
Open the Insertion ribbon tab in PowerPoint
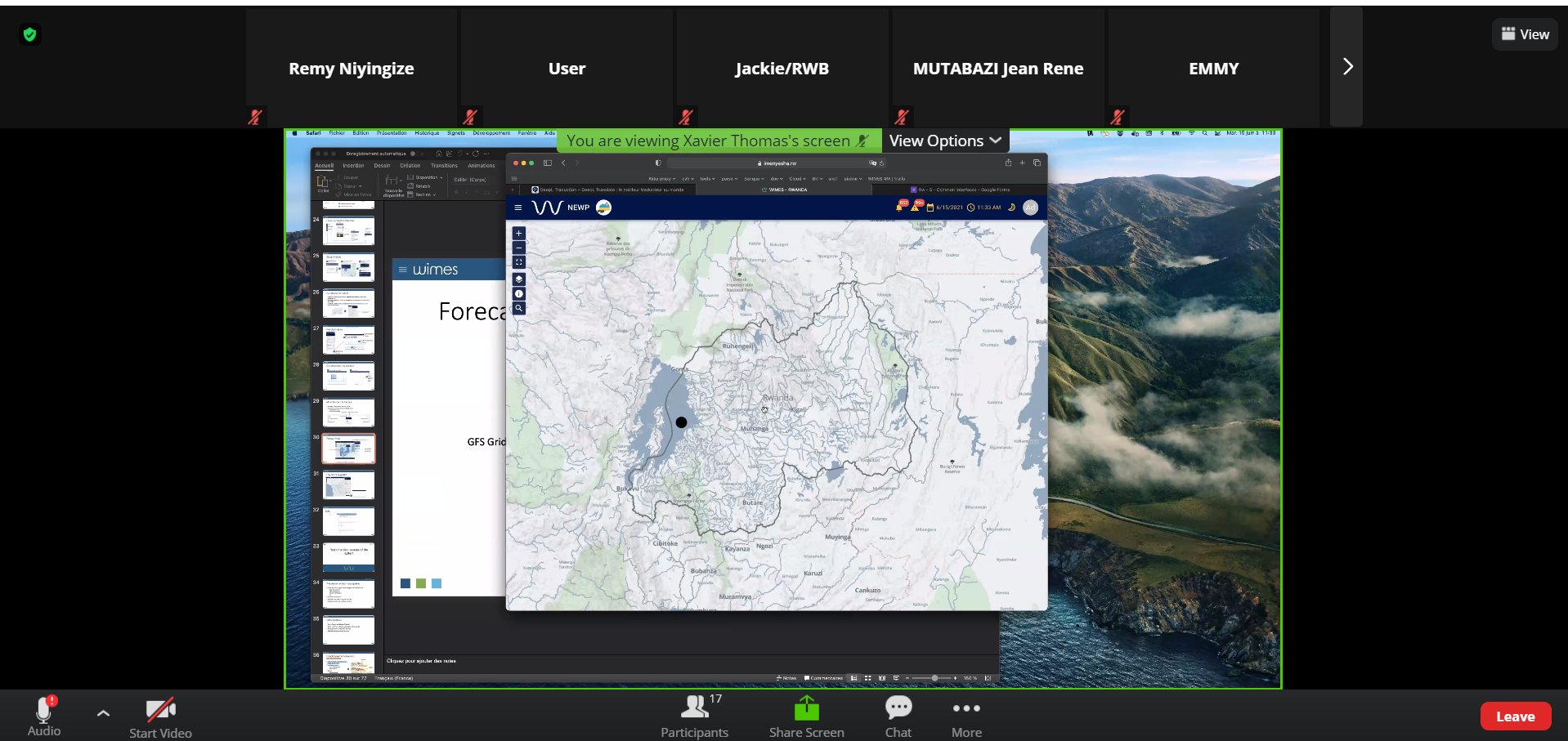(x=353, y=166)
